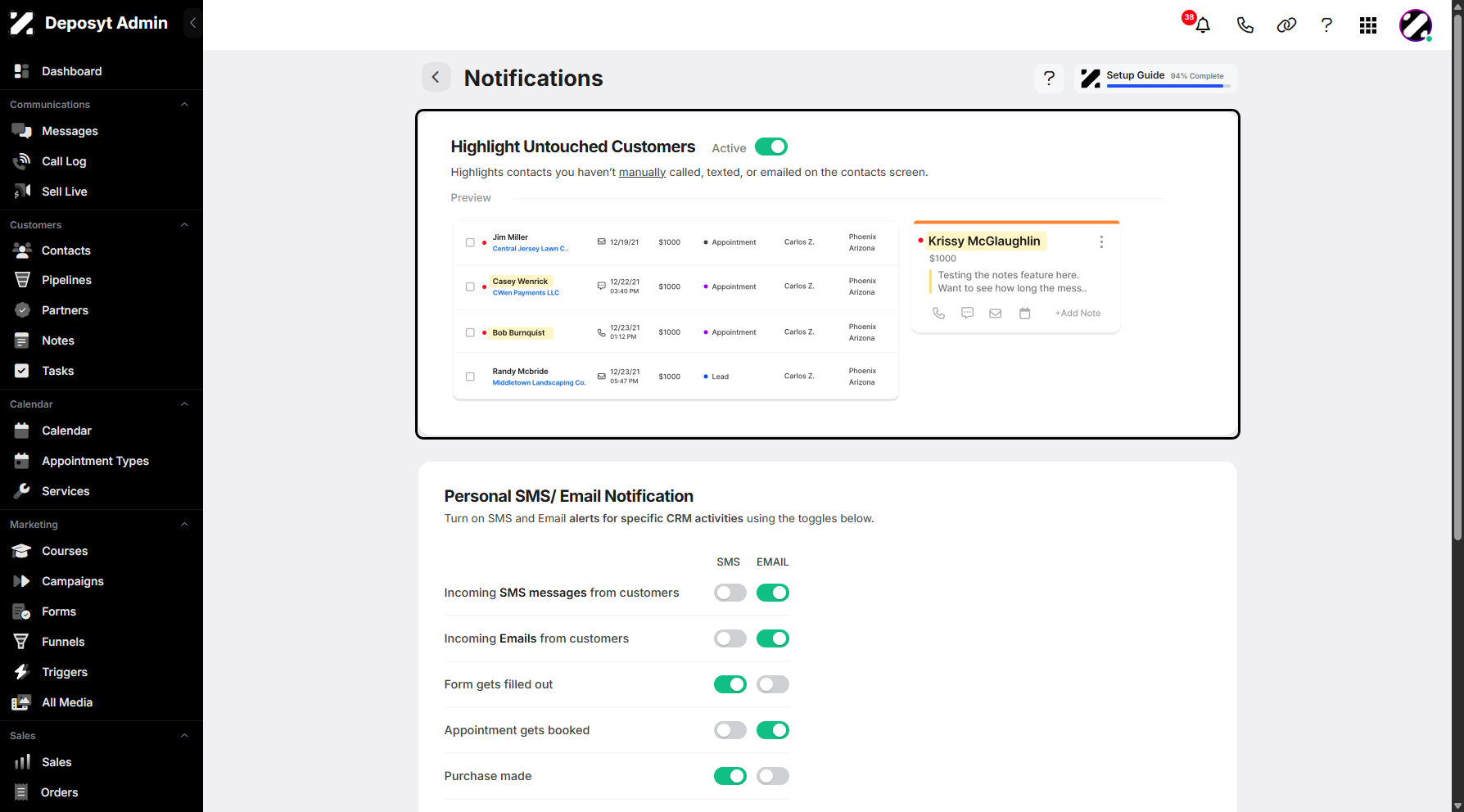The height and width of the screenshot is (812, 1464).
Task: Click the page vertical scrollbar
Action: click(1457, 278)
